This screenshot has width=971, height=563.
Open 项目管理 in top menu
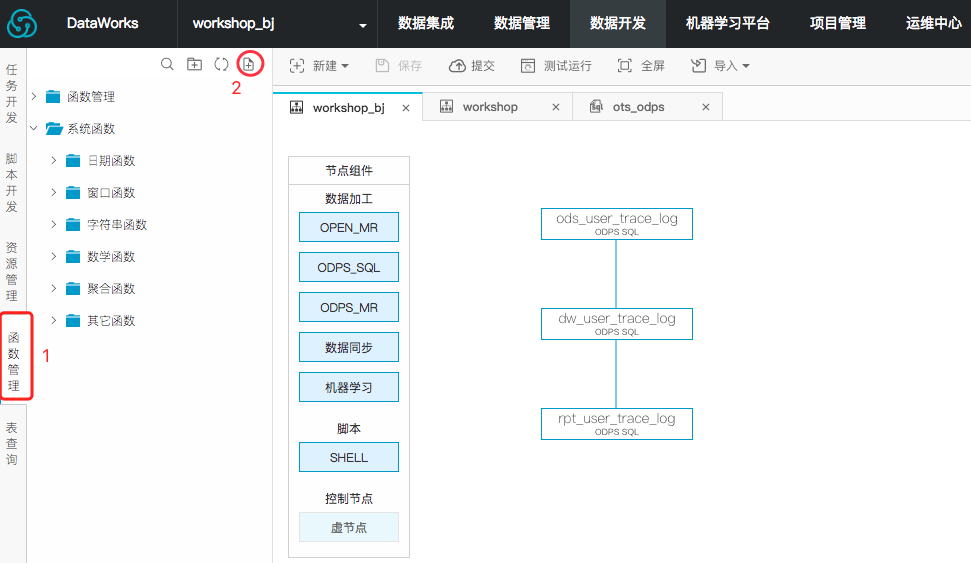837,24
